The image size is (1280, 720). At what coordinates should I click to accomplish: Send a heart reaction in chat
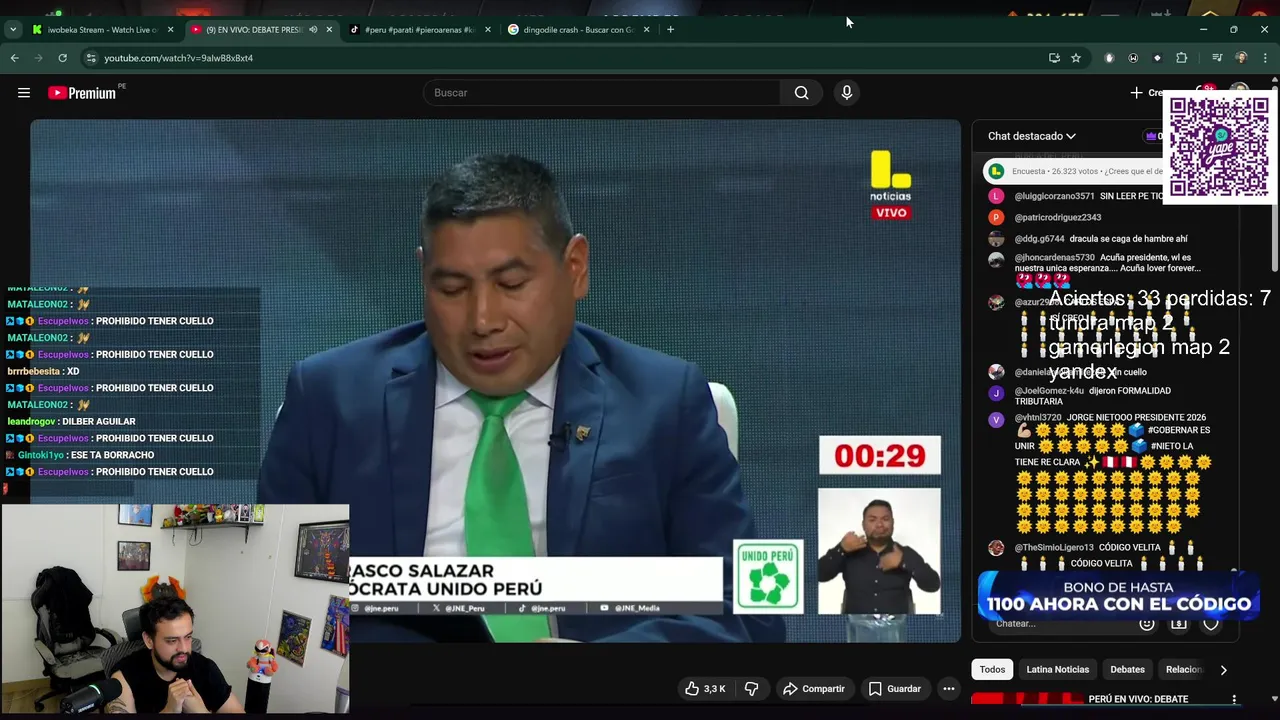(1211, 624)
